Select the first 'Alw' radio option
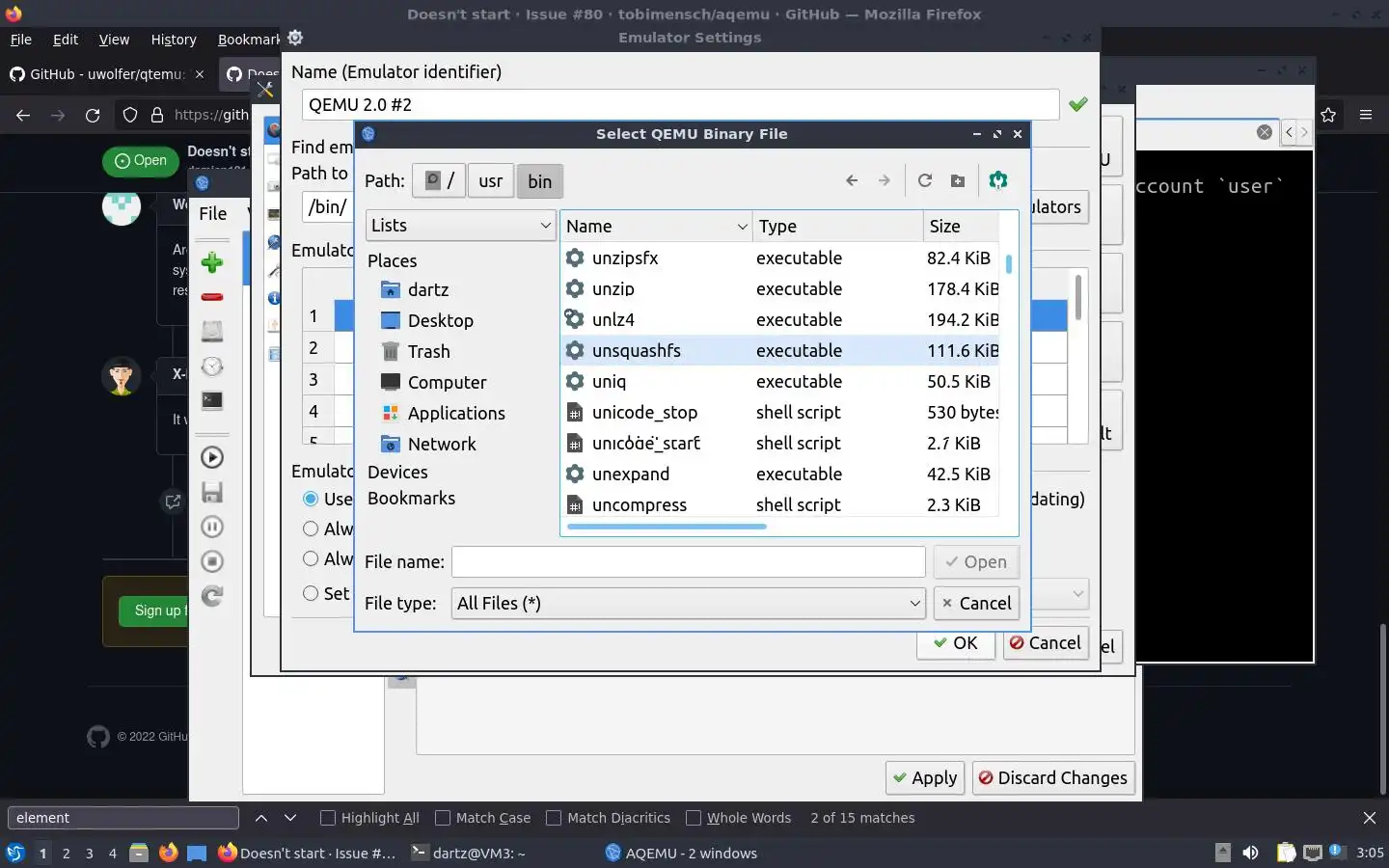1389x868 pixels. 311,529
